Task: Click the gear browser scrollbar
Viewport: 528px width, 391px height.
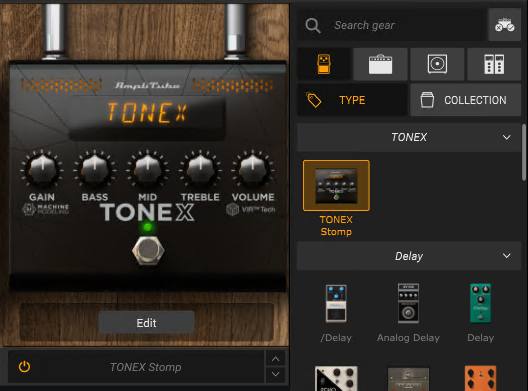Action: click(x=524, y=152)
